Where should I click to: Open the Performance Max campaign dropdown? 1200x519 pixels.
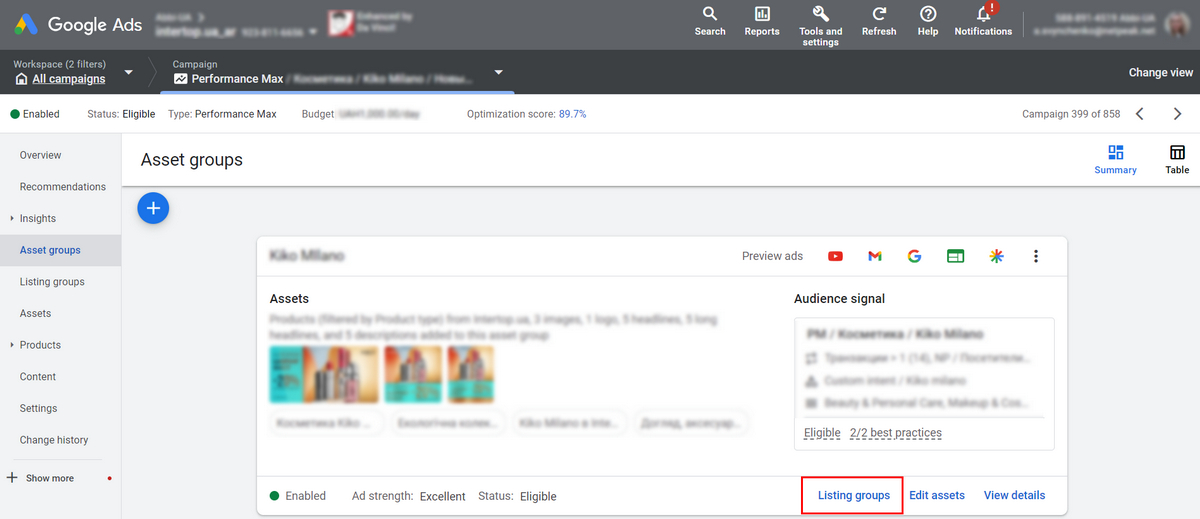click(498, 72)
